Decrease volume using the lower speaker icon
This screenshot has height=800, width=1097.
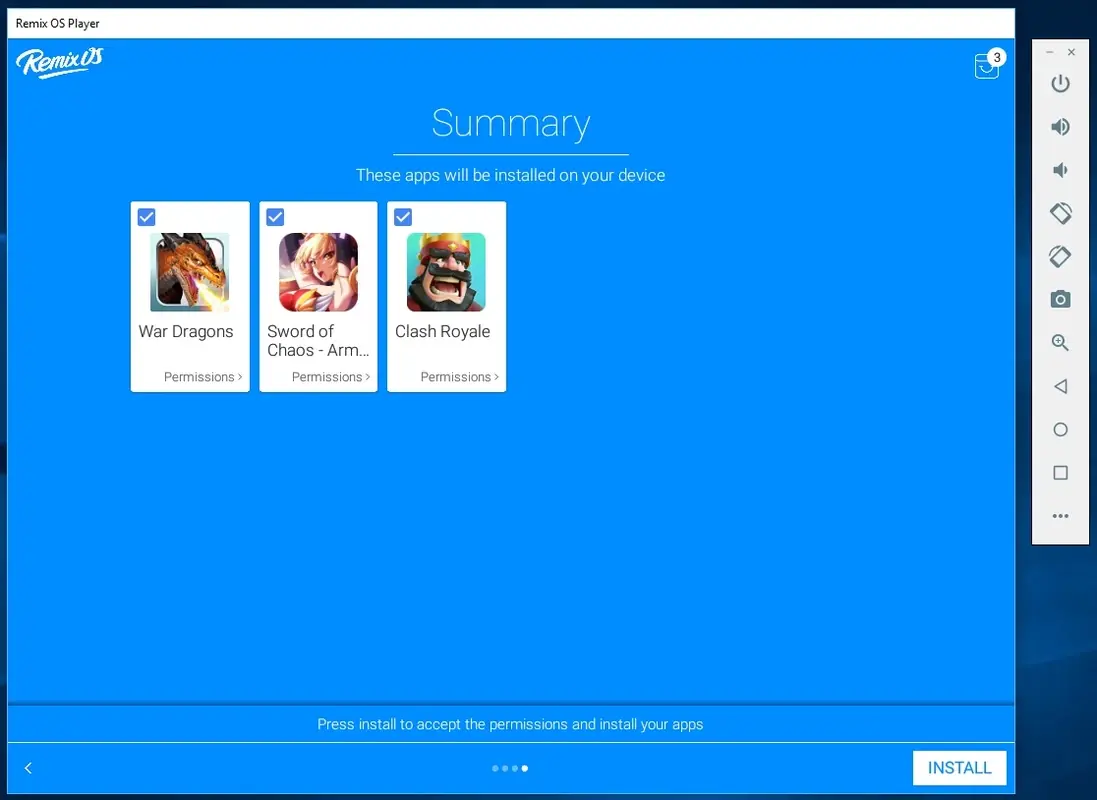tap(1060, 169)
